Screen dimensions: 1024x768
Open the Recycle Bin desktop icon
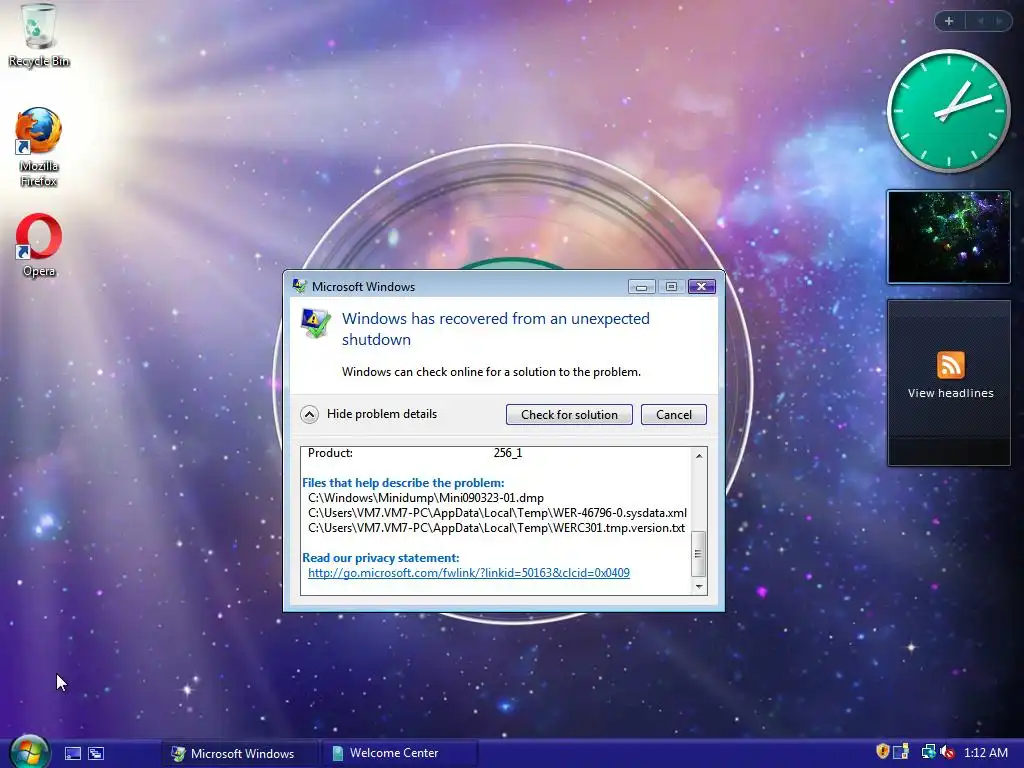tap(39, 35)
